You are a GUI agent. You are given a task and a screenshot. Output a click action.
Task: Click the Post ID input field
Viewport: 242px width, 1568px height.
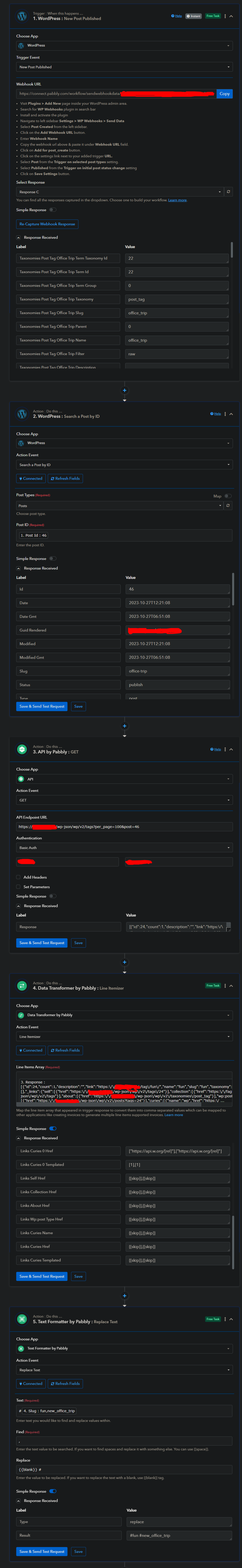click(x=124, y=536)
